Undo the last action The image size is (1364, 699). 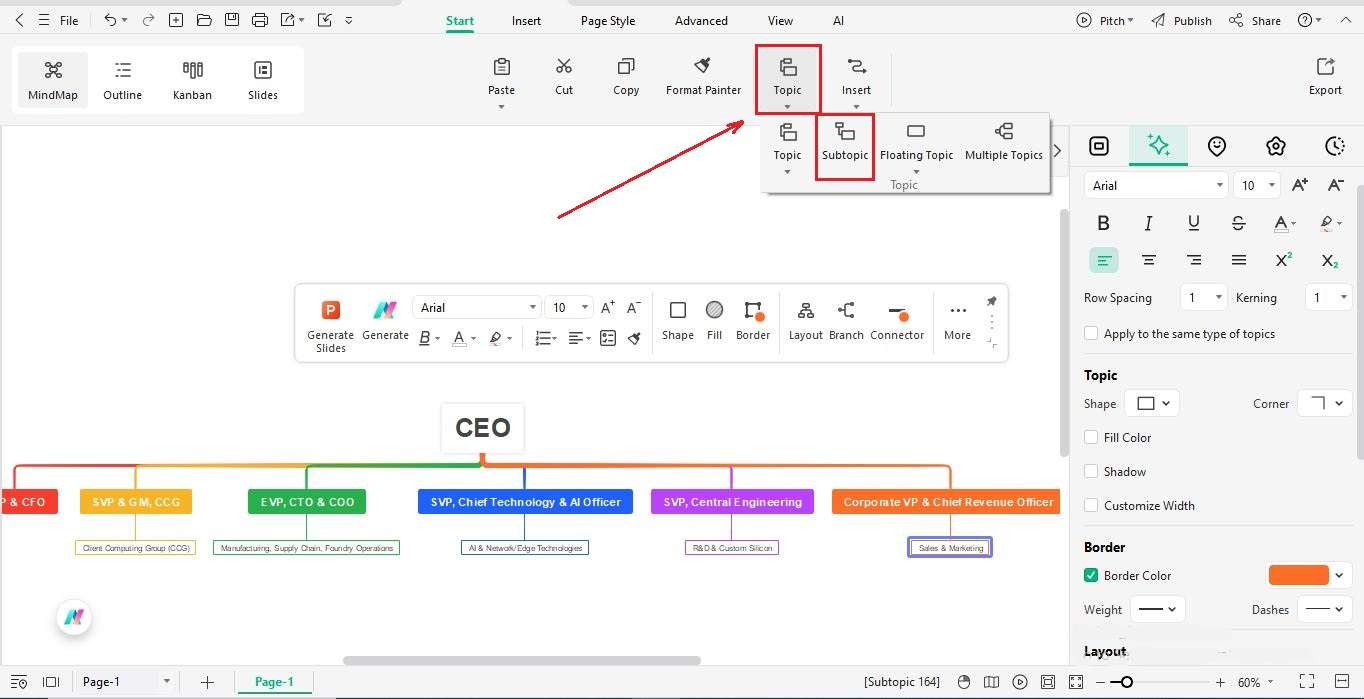[110, 20]
